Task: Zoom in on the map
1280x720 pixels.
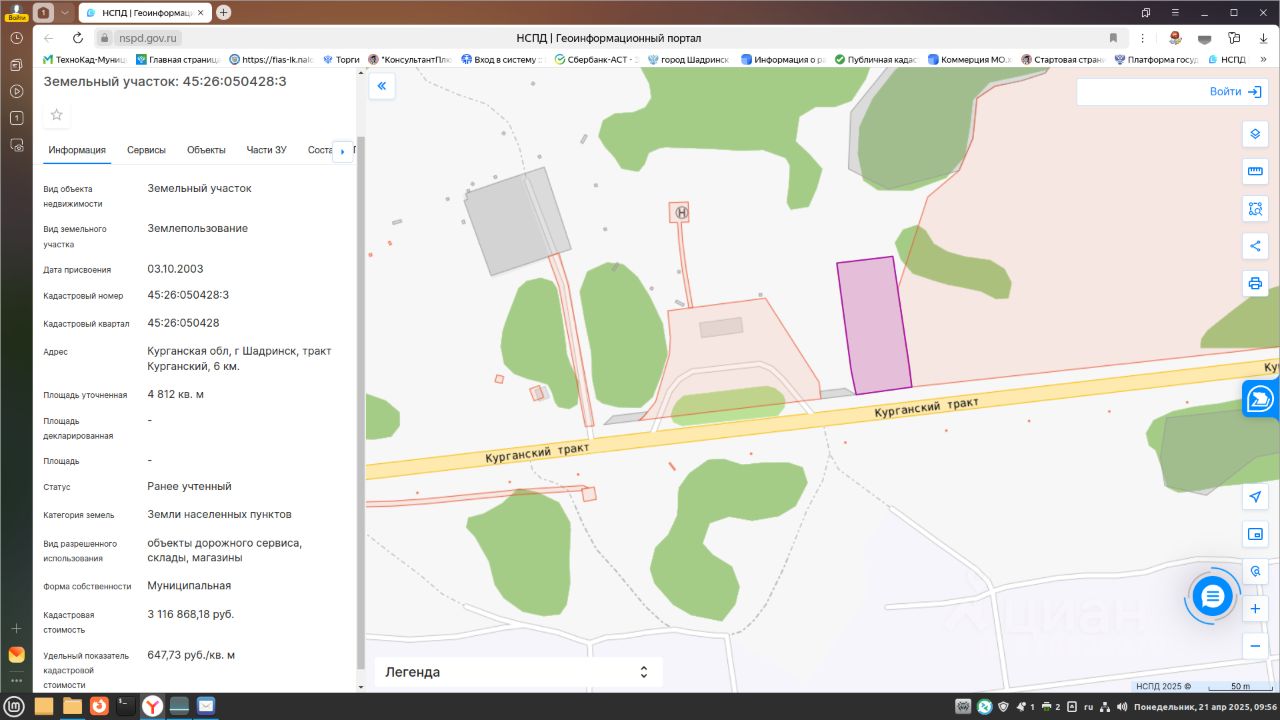Action: tap(1255, 608)
